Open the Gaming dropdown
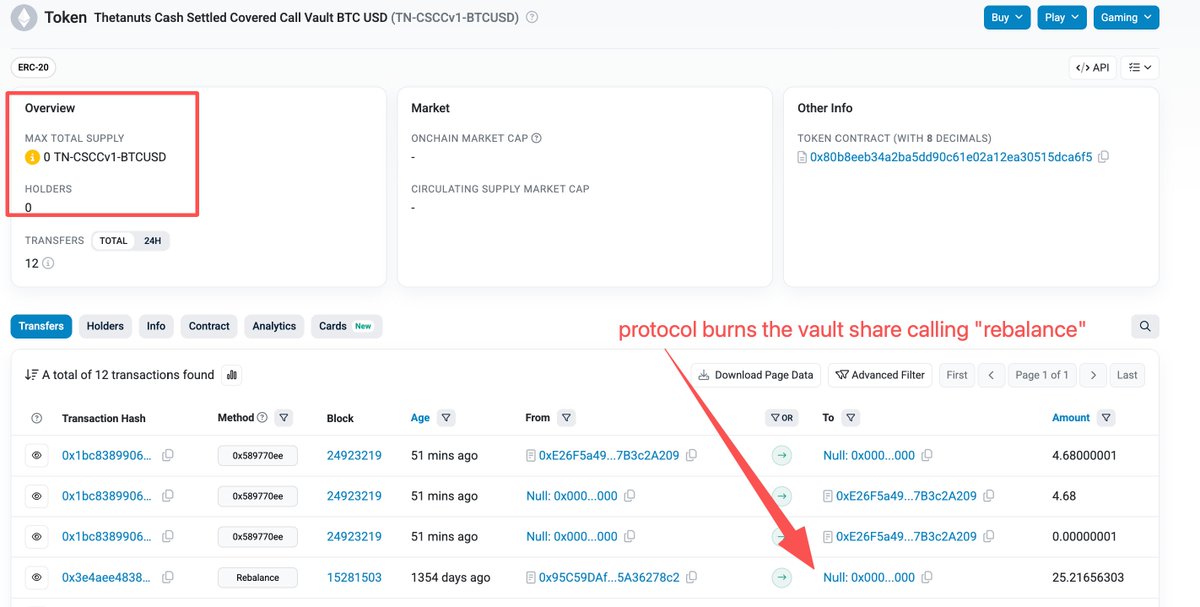 pos(1125,17)
